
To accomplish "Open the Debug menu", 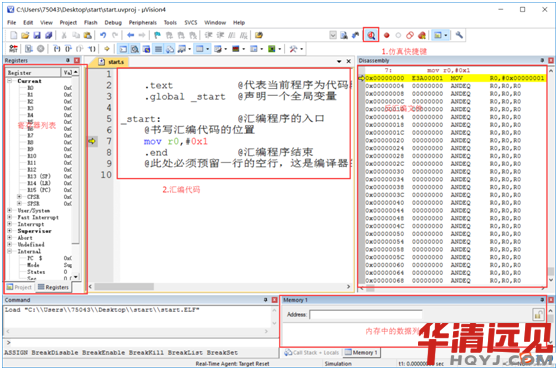I will coord(113,22).
